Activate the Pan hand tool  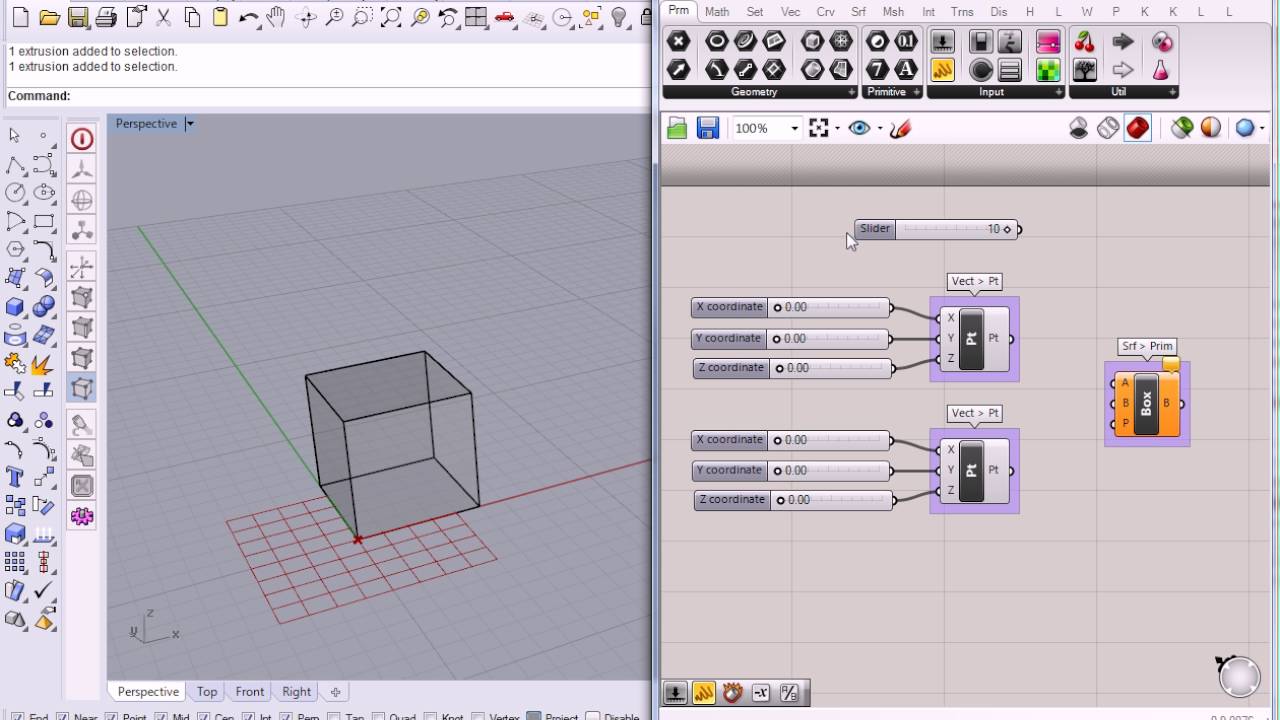277,17
